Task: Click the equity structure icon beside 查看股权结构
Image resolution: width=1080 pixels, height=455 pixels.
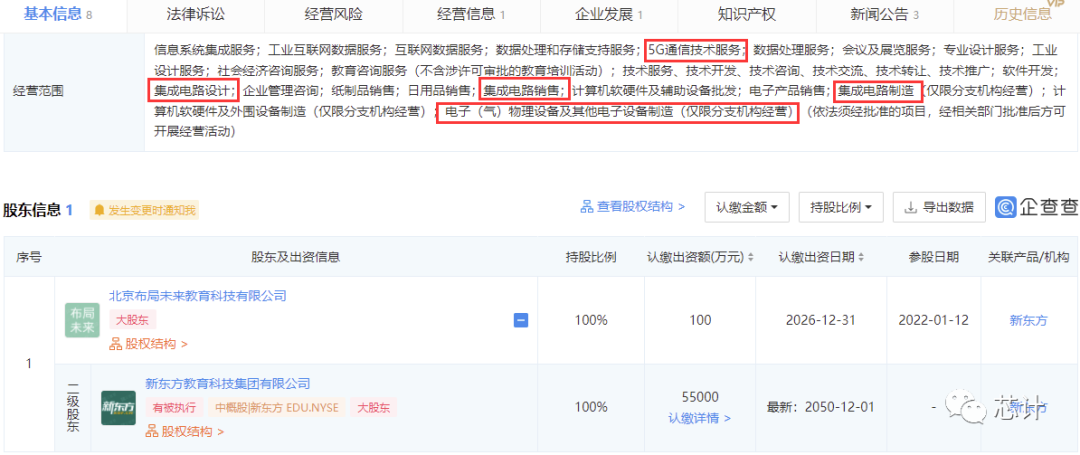Action: pyautogui.click(x=587, y=207)
